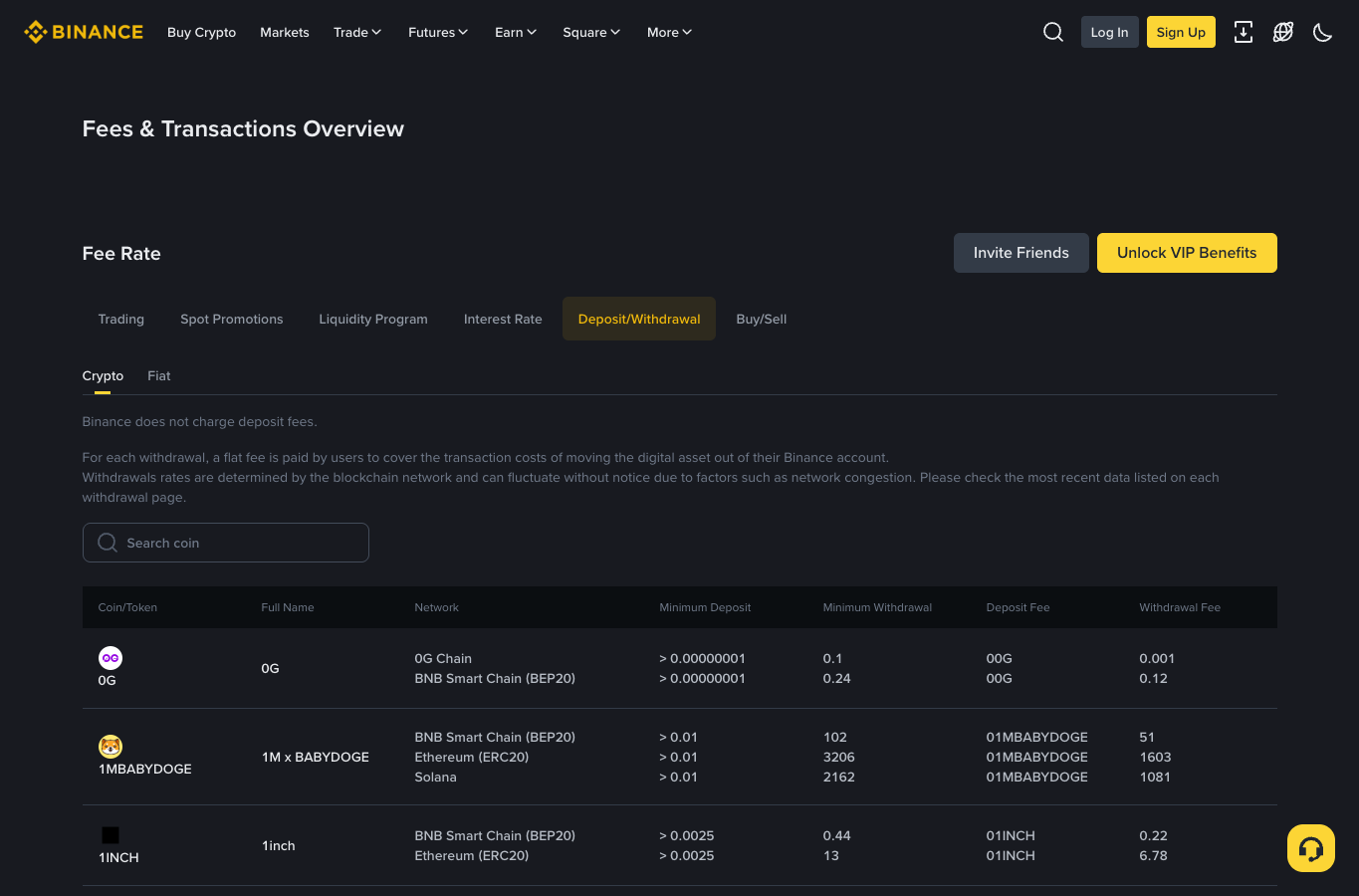Expand the Earn dropdown menu

tap(516, 32)
